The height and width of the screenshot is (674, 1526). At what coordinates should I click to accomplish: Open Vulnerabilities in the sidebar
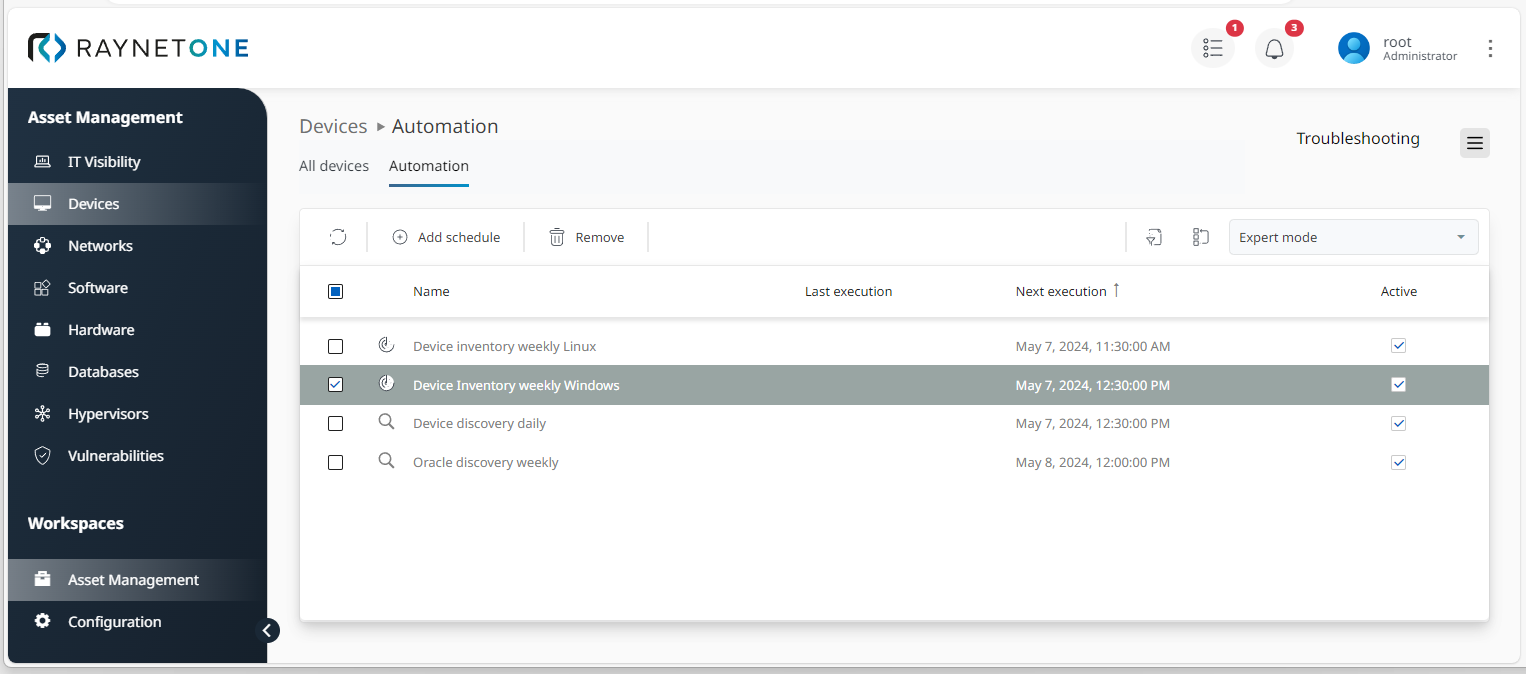115,456
